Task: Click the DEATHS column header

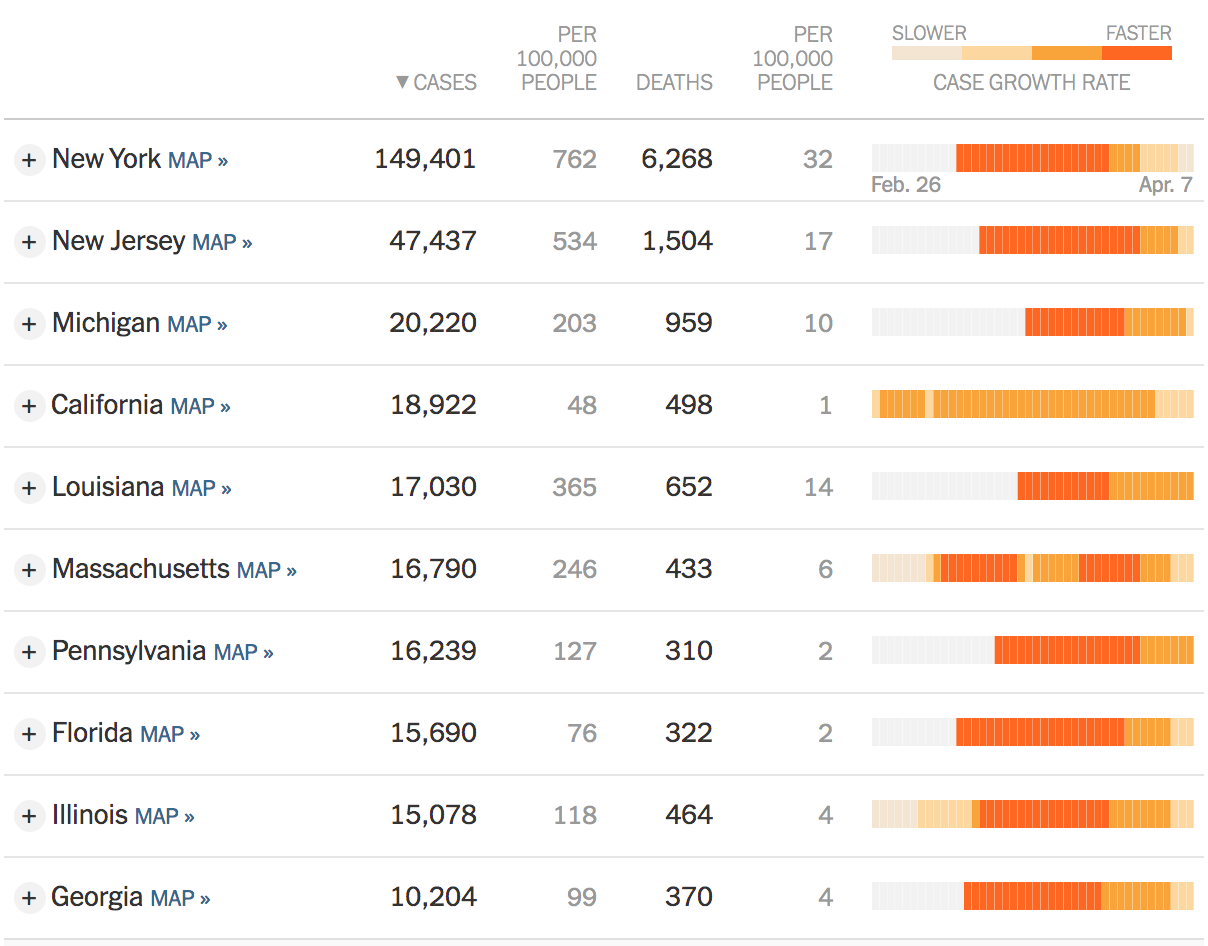Action: tap(674, 83)
